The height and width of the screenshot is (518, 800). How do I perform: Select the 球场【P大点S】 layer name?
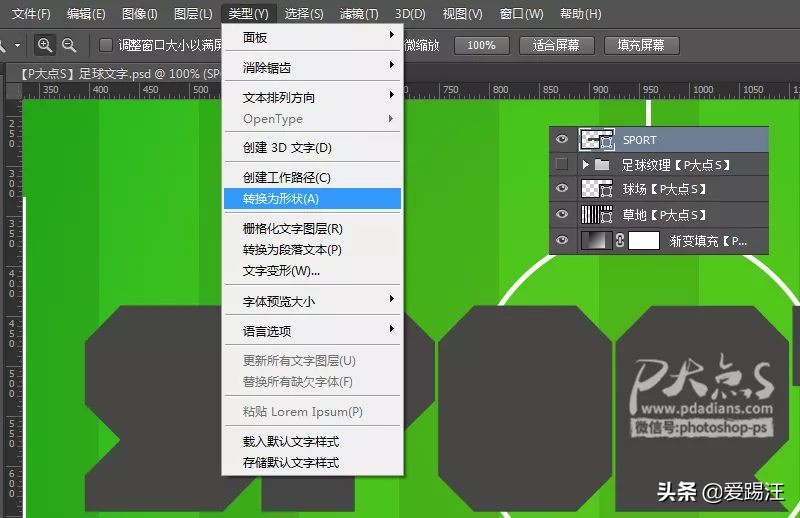point(664,189)
